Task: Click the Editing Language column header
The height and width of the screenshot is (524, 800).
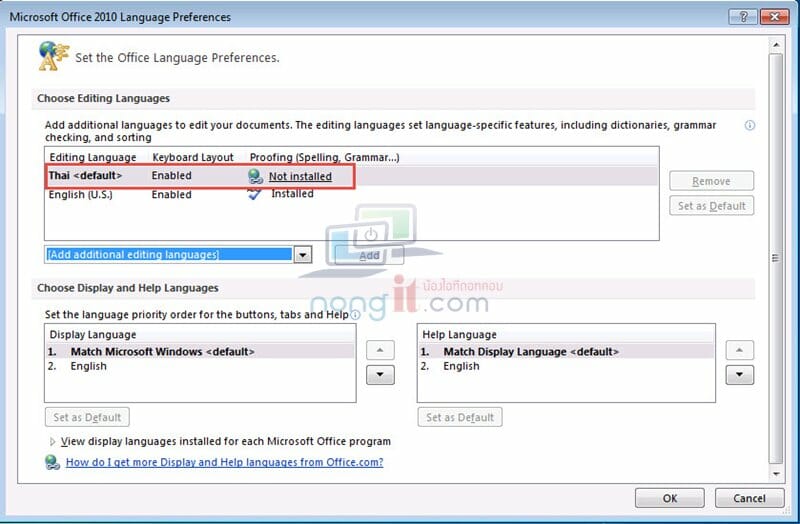Action: coord(93,157)
